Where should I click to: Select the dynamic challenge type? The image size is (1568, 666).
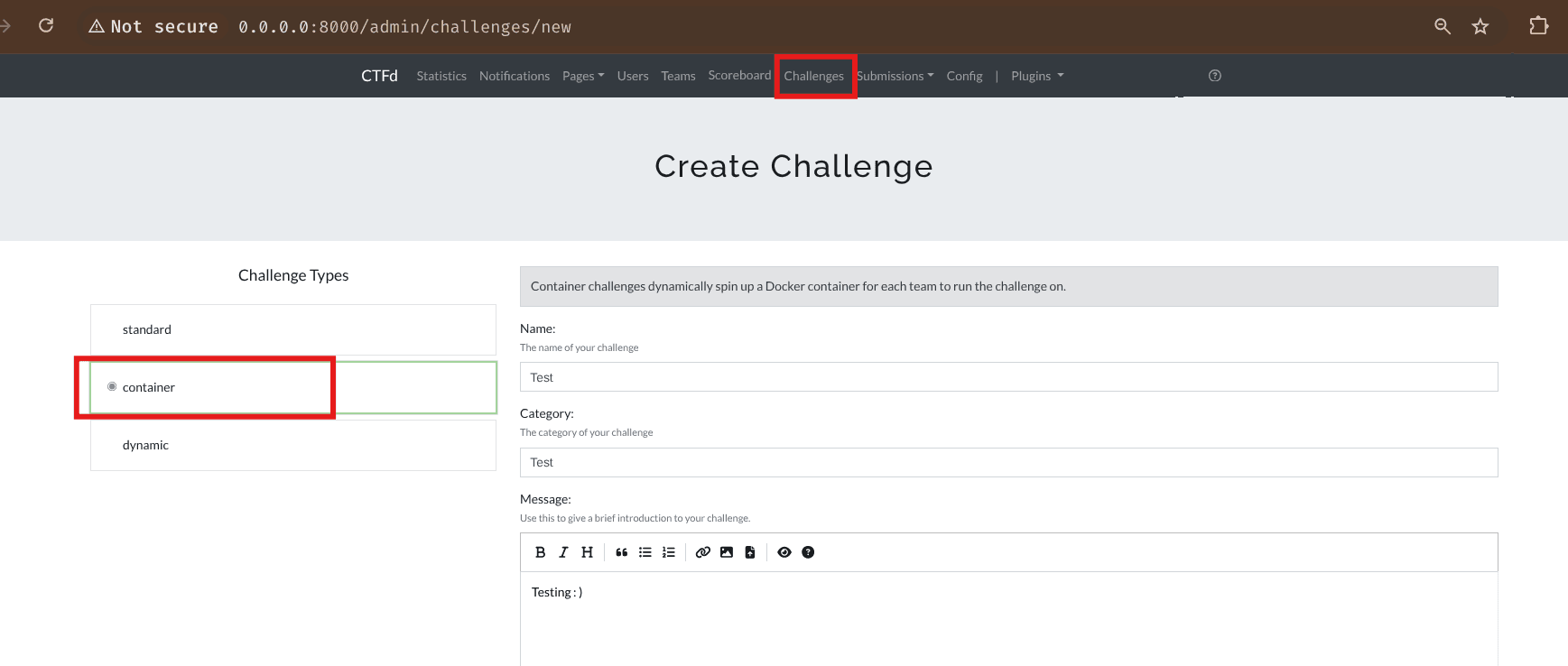145,445
